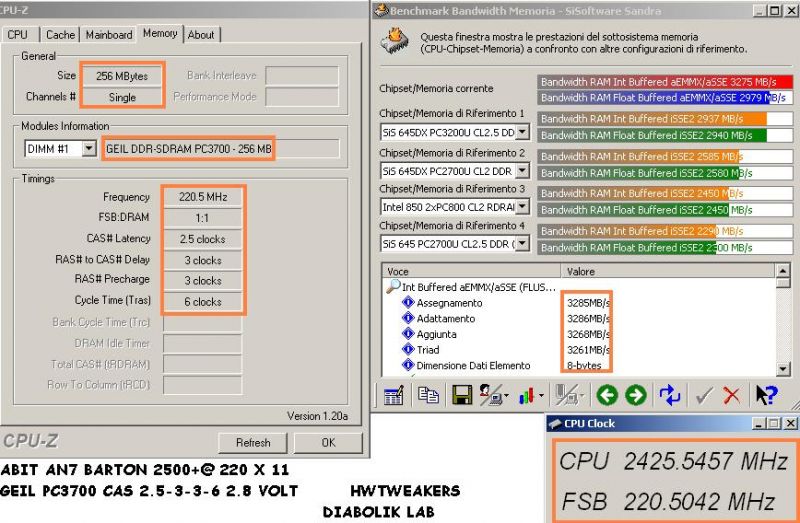This screenshot has height=523, width=800.
Task: Click blue Float Buffered aEMMX/aSSE 2979 MB/s bar
Action: pos(665,97)
